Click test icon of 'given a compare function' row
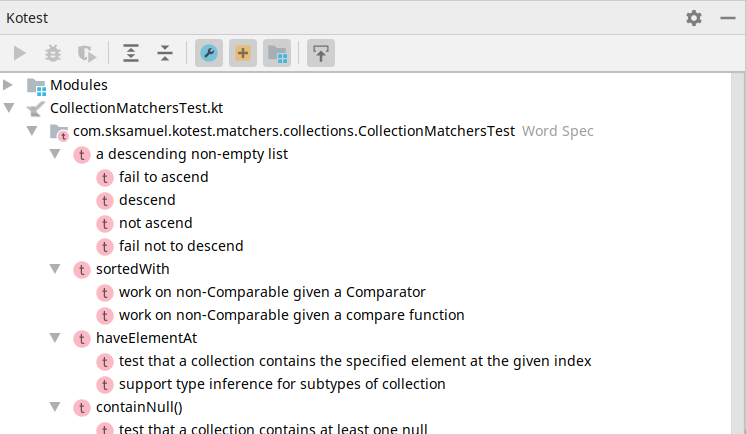This screenshot has width=746, height=434. [x=105, y=316]
